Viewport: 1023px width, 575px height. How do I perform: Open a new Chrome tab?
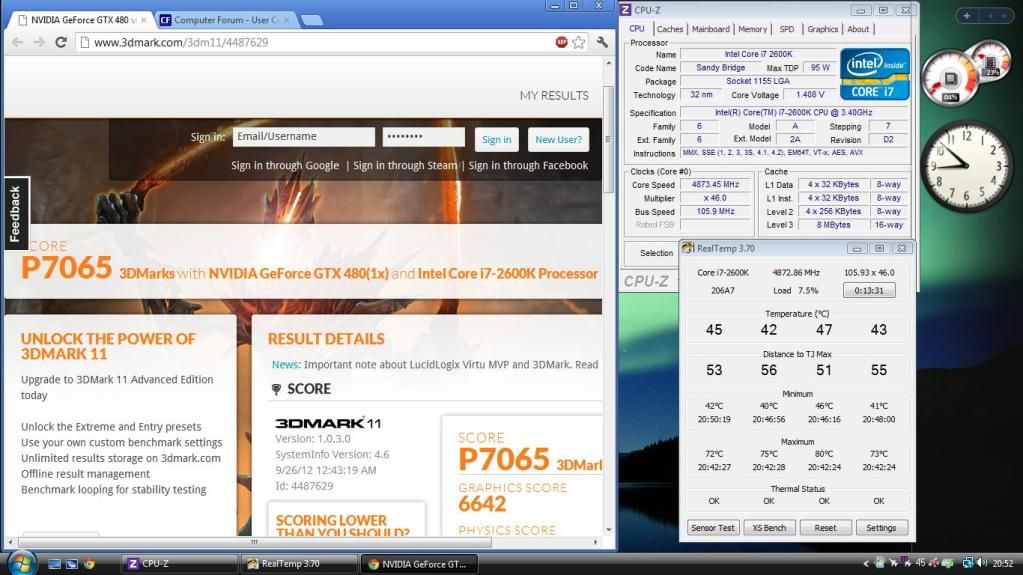click(313, 20)
